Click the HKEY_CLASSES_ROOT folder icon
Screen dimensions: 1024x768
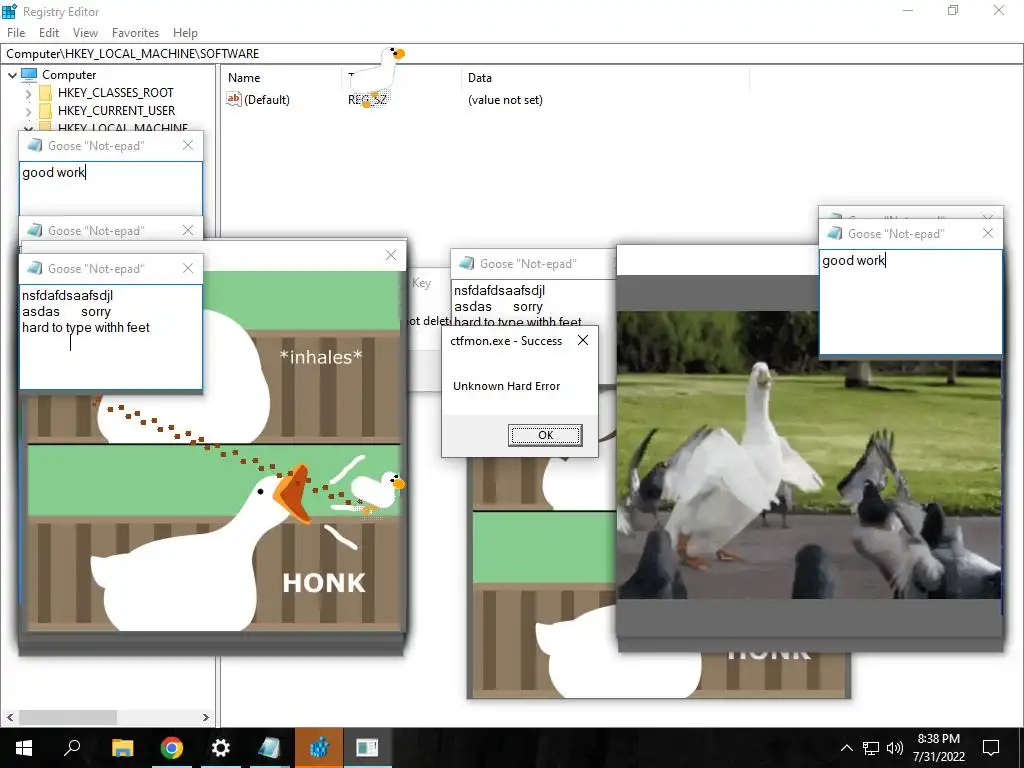pyautogui.click(x=45, y=93)
